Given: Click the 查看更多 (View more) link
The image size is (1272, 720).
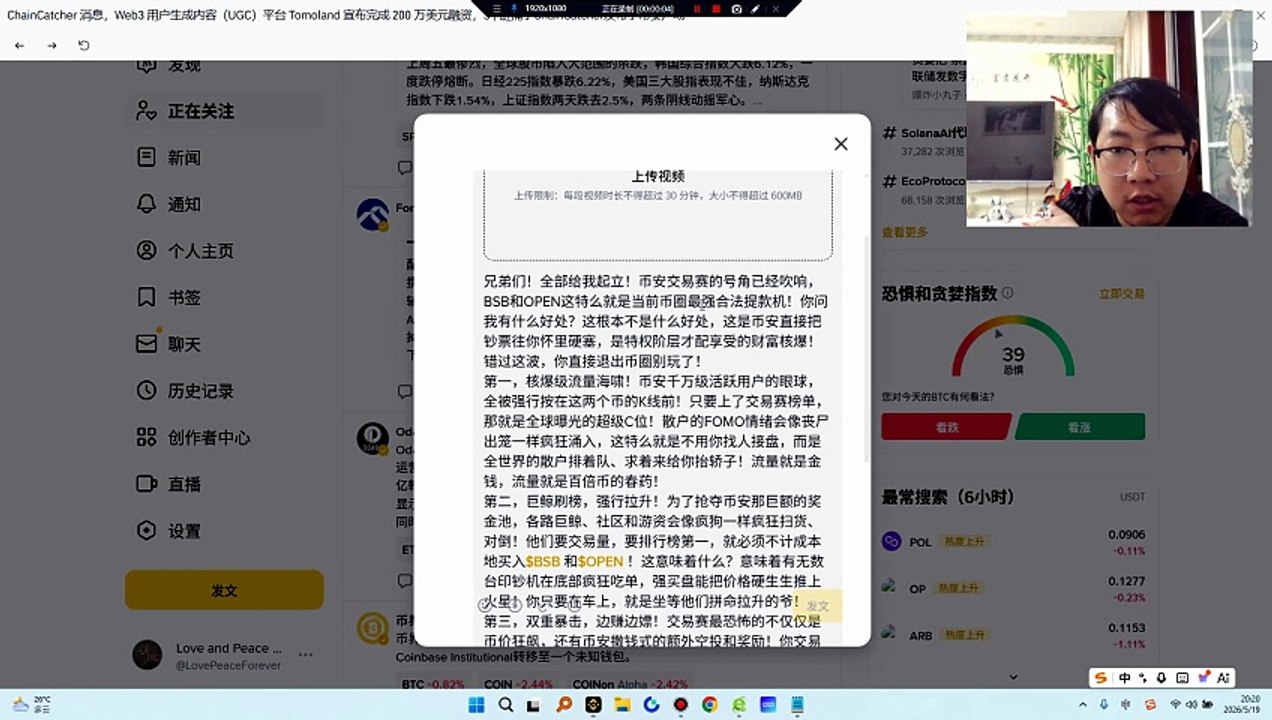Looking at the screenshot, I should [x=905, y=232].
